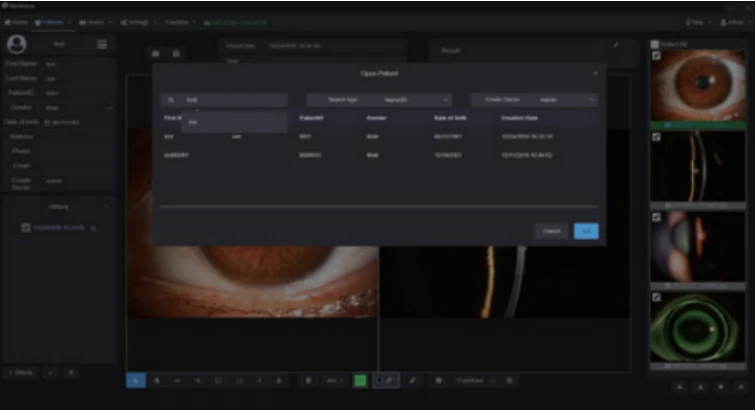Open the hamburger menu beside patient name

[x=101, y=44]
